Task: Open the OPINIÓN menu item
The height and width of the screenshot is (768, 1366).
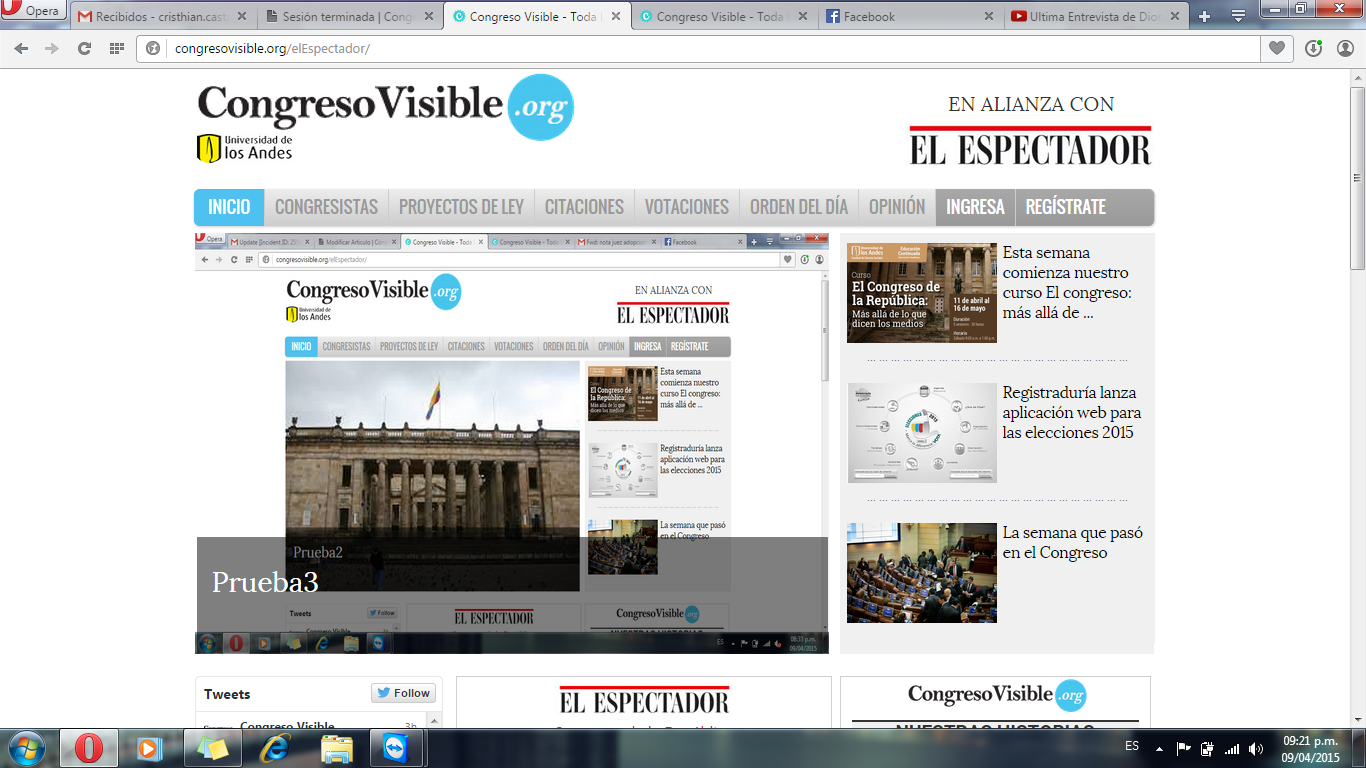Action: pyautogui.click(x=897, y=207)
